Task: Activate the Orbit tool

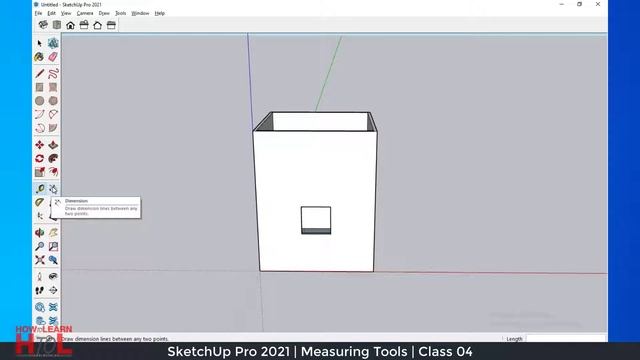Action: tap(40, 233)
